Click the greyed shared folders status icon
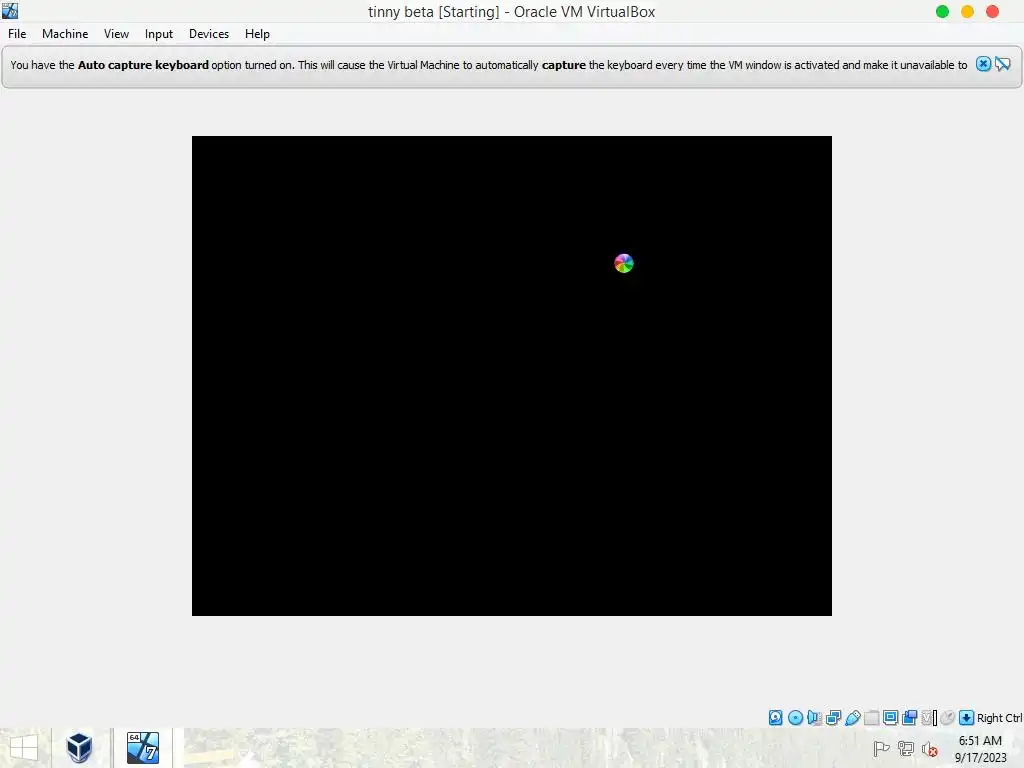1024x768 pixels. click(x=871, y=718)
